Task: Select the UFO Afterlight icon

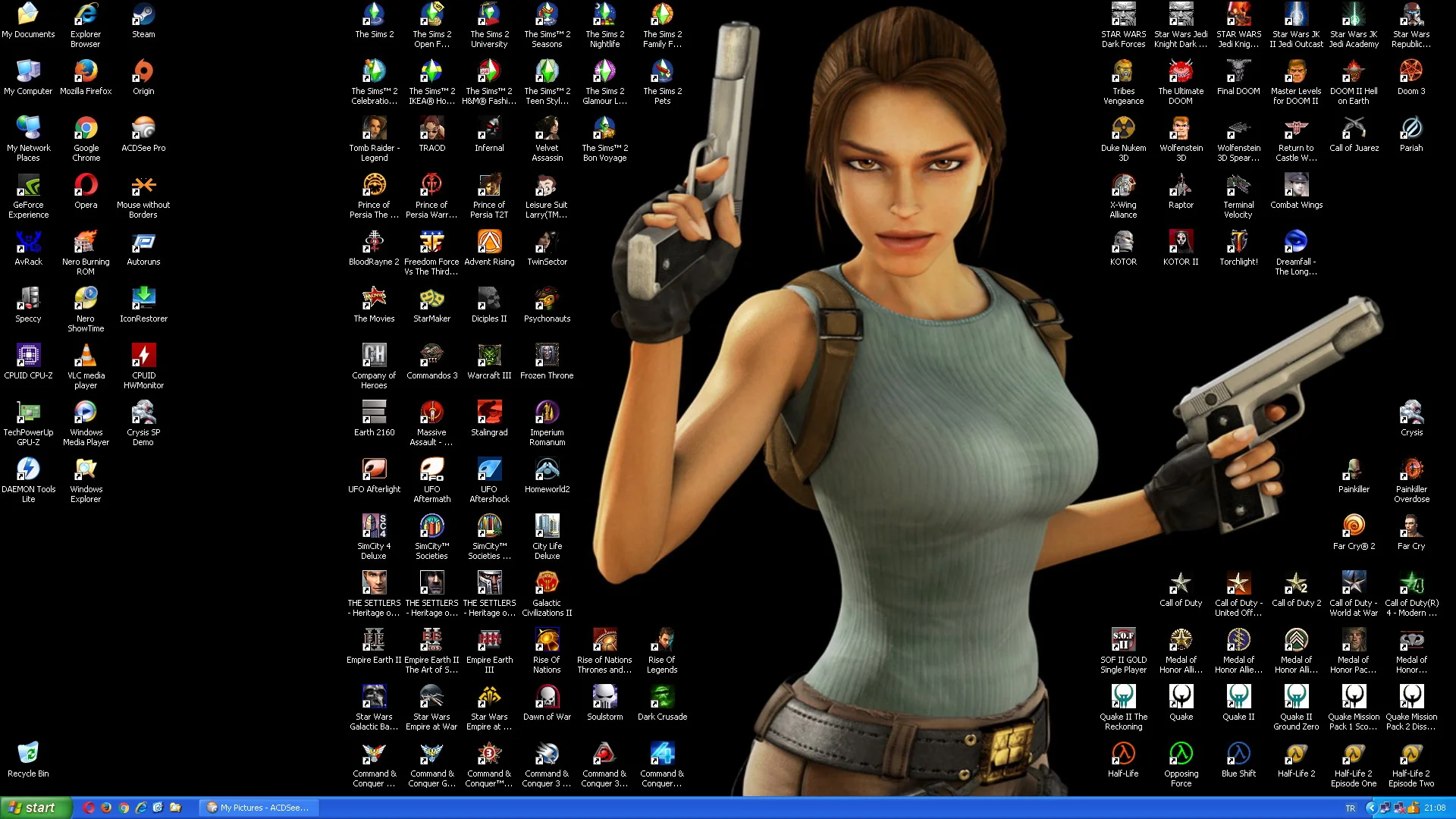Action: point(374,475)
